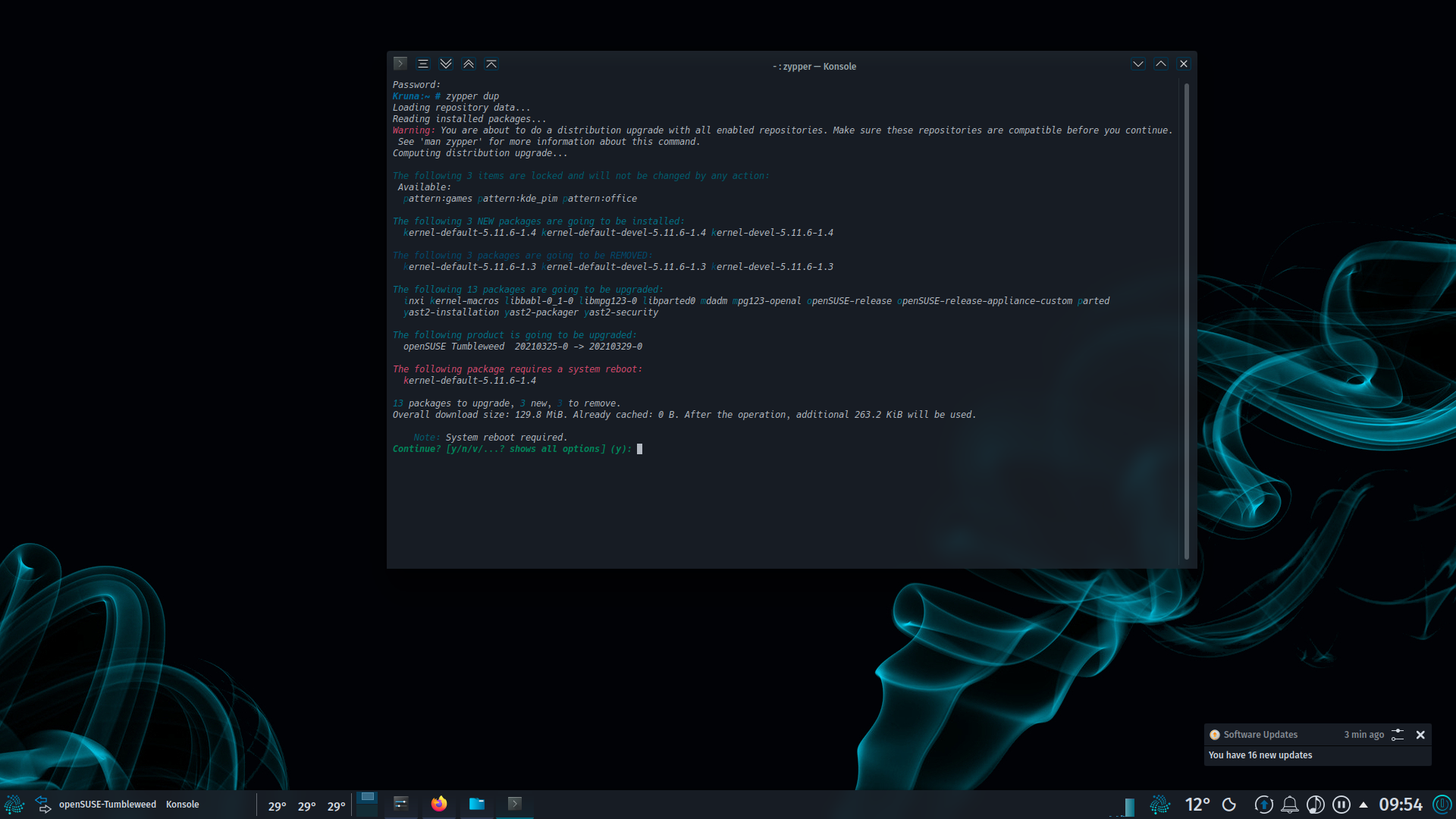The width and height of the screenshot is (1456, 819).
Task: Select the Konsole task in the taskbar
Action: [x=515, y=804]
